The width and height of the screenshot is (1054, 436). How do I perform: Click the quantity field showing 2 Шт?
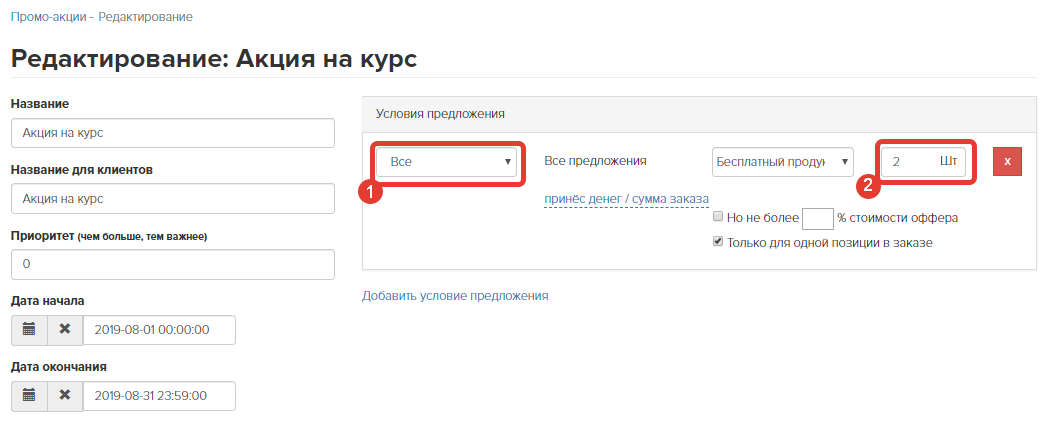924,162
